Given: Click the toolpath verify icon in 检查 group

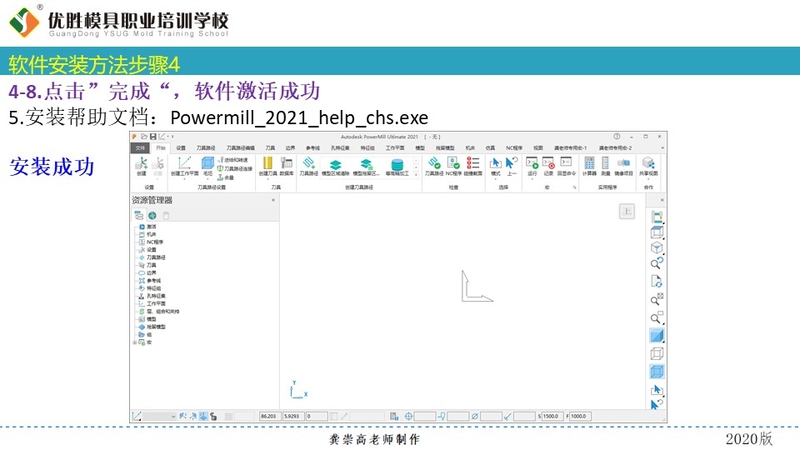Looking at the screenshot, I should coord(434,166).
